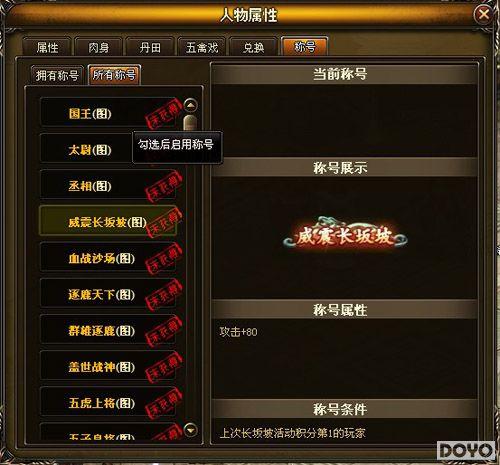Viewport: 500px width, 465px height.
Task: Show owned titles via 拥有称号
Action: click(x=57, y=75)
